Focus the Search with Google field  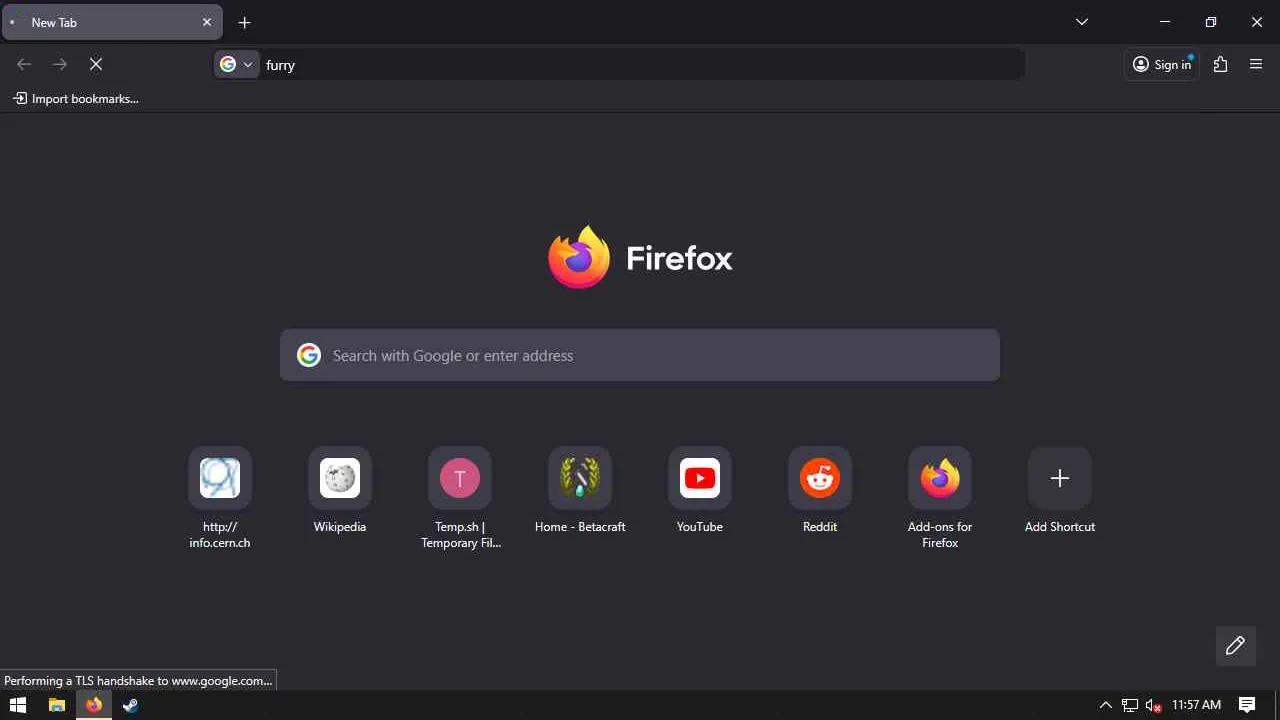coord(640,355)
